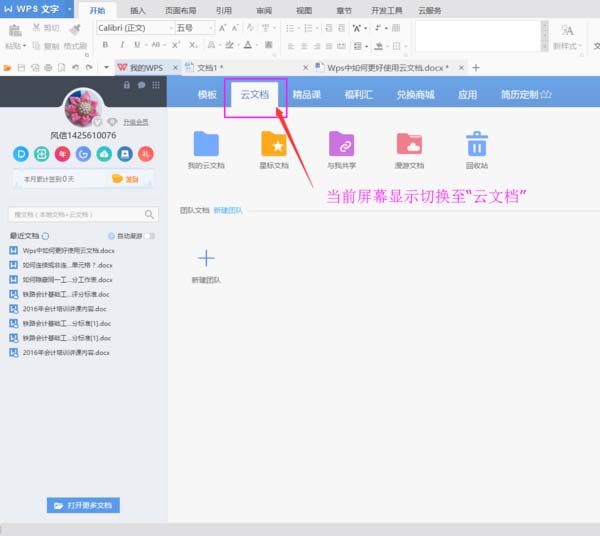
Task: Click the 升级会员 link
Action: point(135,122)
